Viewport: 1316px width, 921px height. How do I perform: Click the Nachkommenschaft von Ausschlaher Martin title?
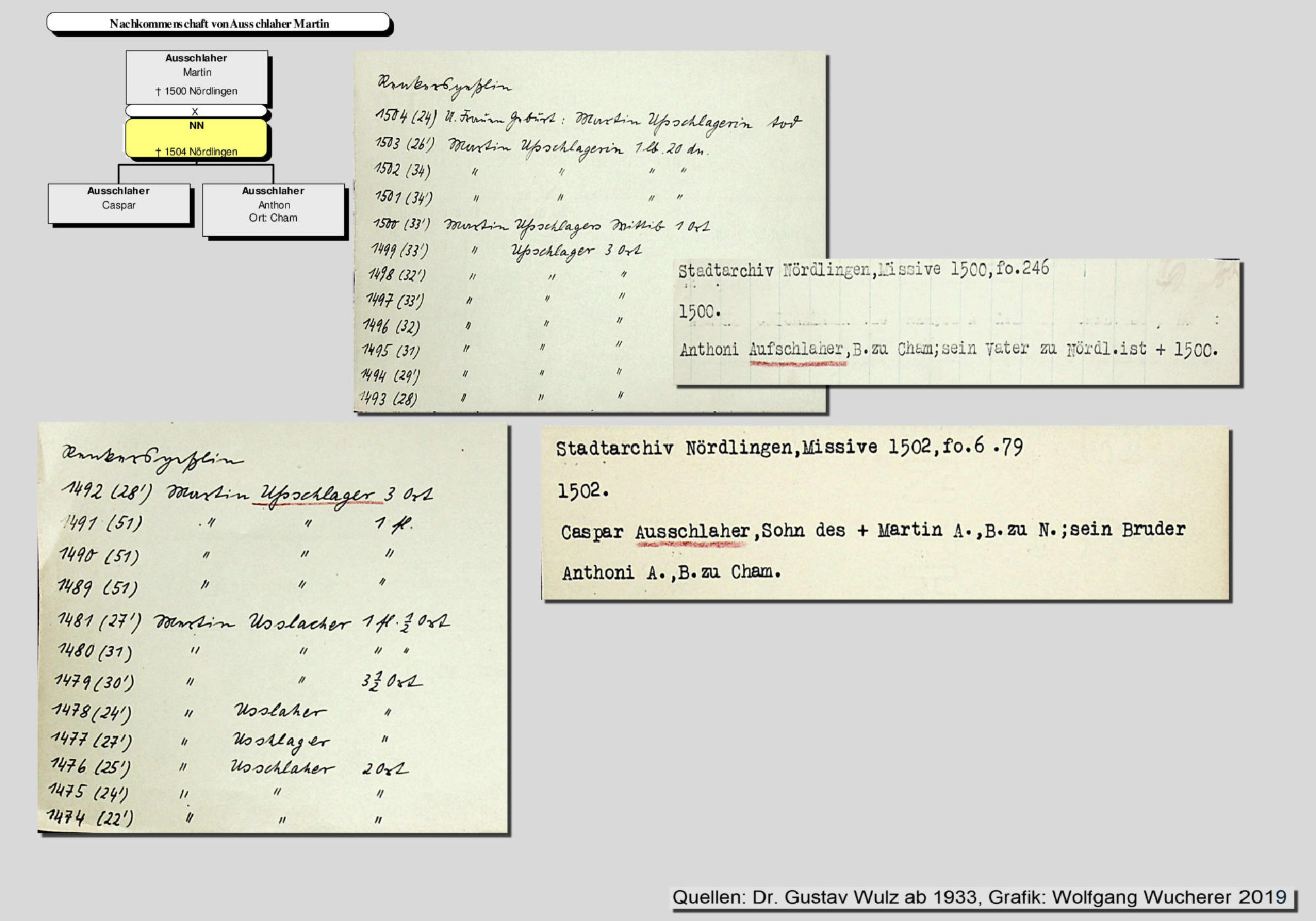pyautogui.click(x=219, y=24)
